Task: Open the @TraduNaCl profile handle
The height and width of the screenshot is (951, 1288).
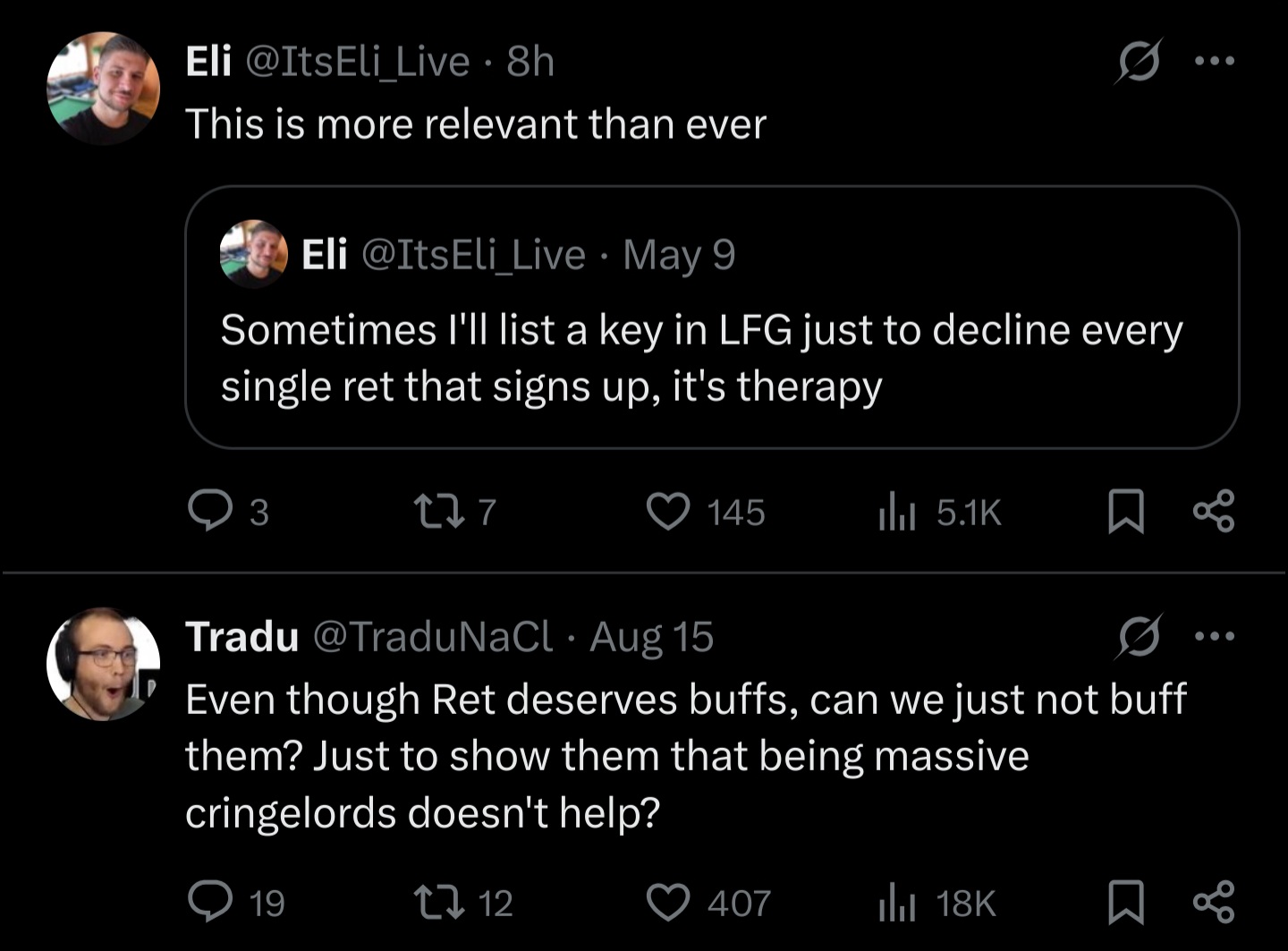Action: (433, 637)
